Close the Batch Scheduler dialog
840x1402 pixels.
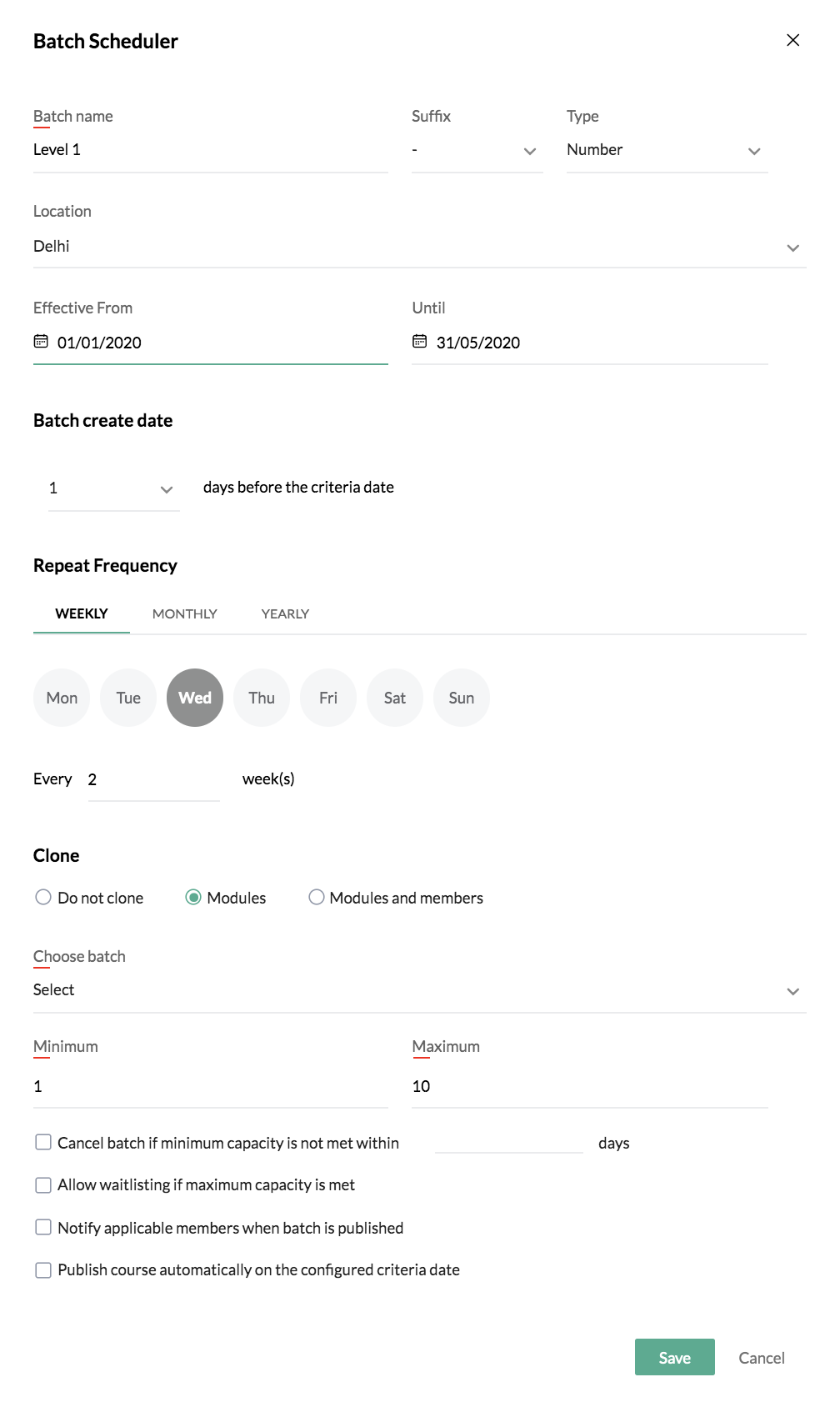click(x=793, y=40)
